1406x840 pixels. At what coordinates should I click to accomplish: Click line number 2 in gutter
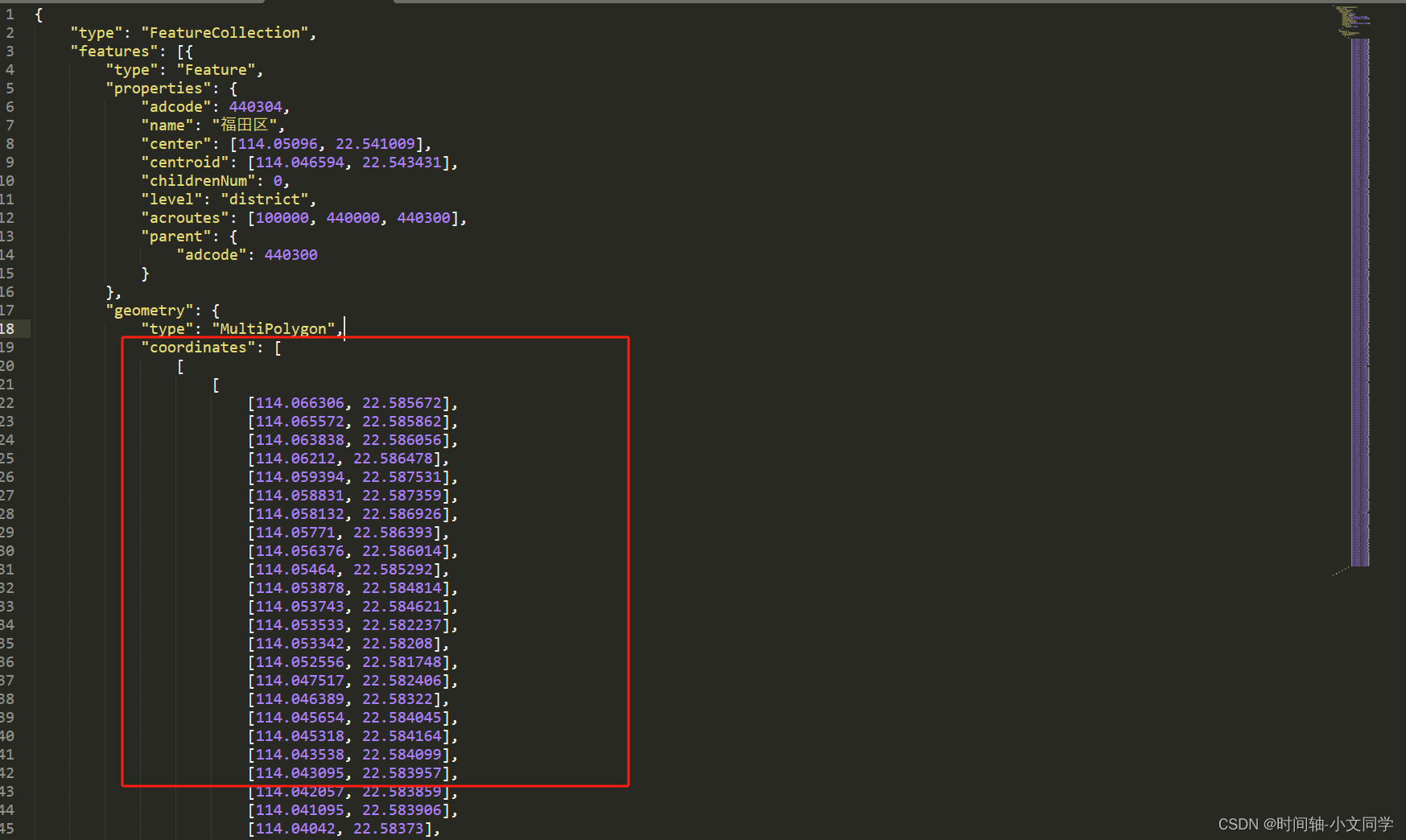pos(10,33)
